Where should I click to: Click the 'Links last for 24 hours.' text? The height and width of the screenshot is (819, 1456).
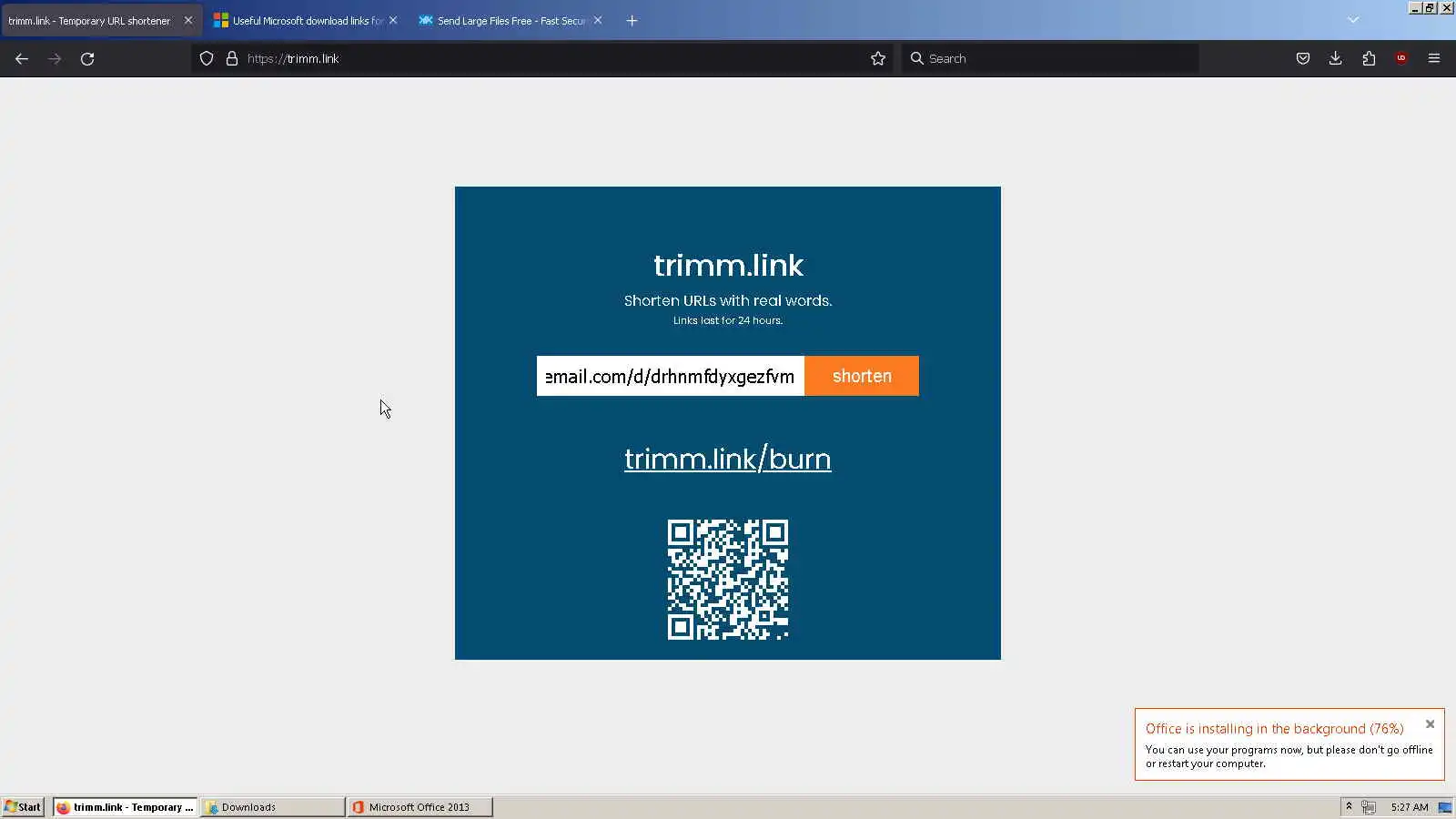pyautogui.click(x=728, y=320)
